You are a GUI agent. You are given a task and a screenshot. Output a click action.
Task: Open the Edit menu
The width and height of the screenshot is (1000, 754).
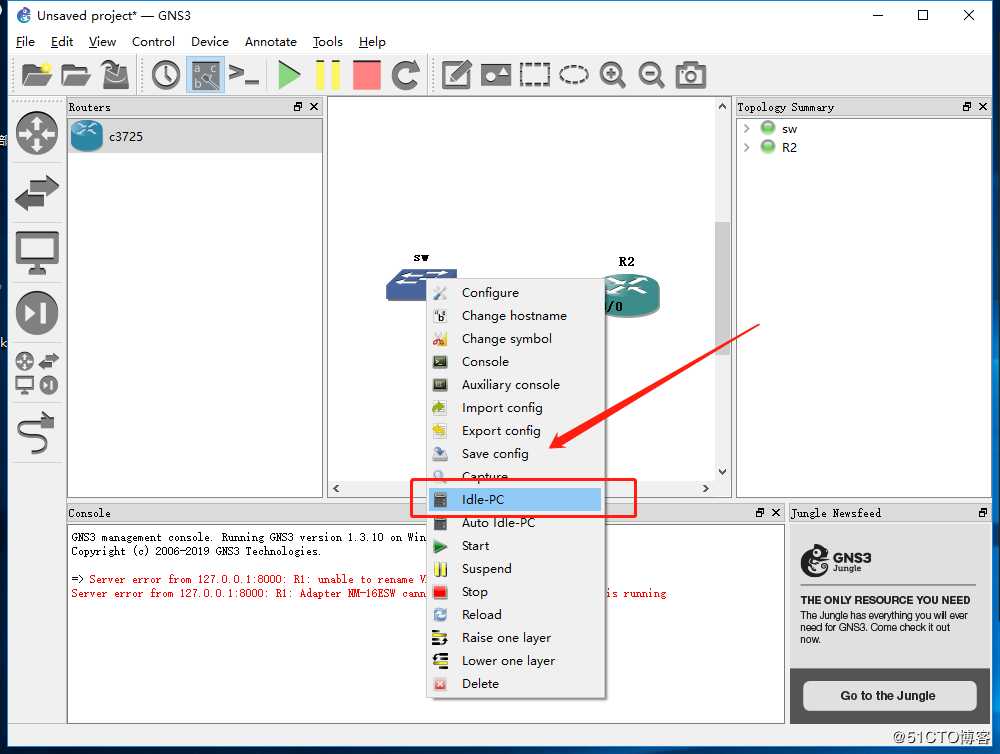62,41
